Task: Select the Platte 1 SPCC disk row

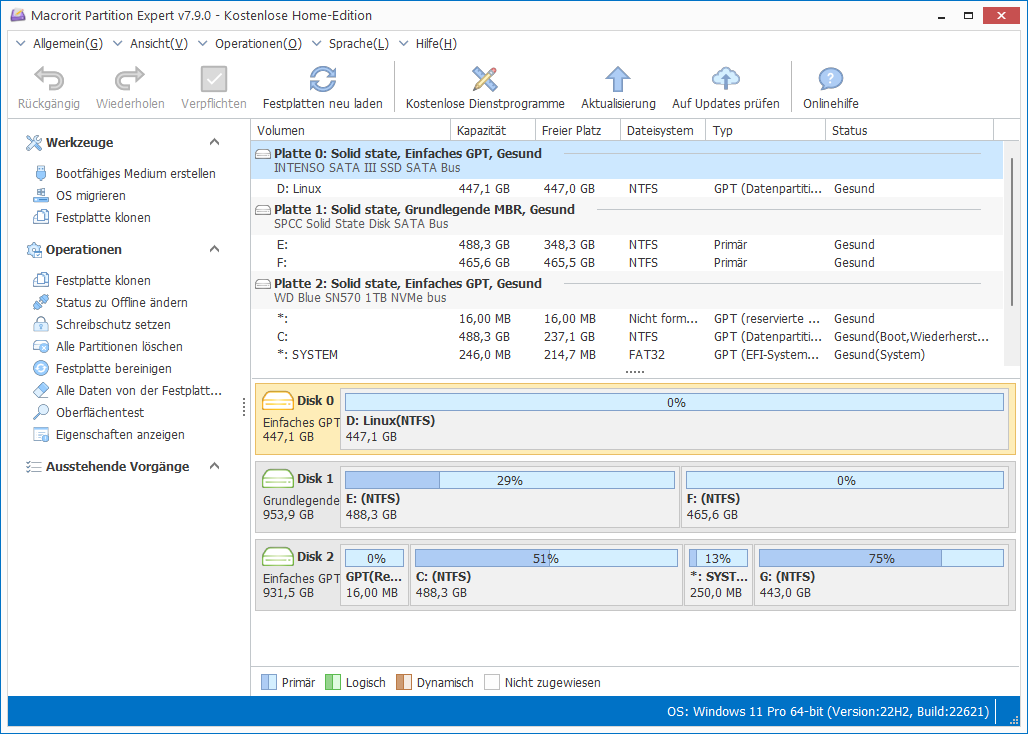Action: pos(627,216)
